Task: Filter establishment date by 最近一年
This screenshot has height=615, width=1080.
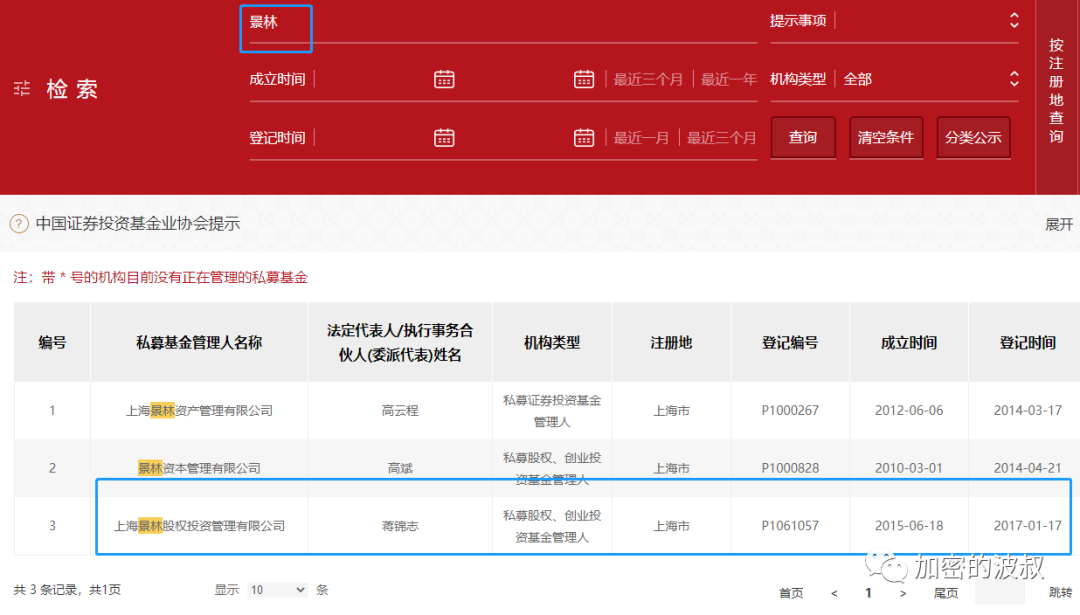Action: (727, 78)
